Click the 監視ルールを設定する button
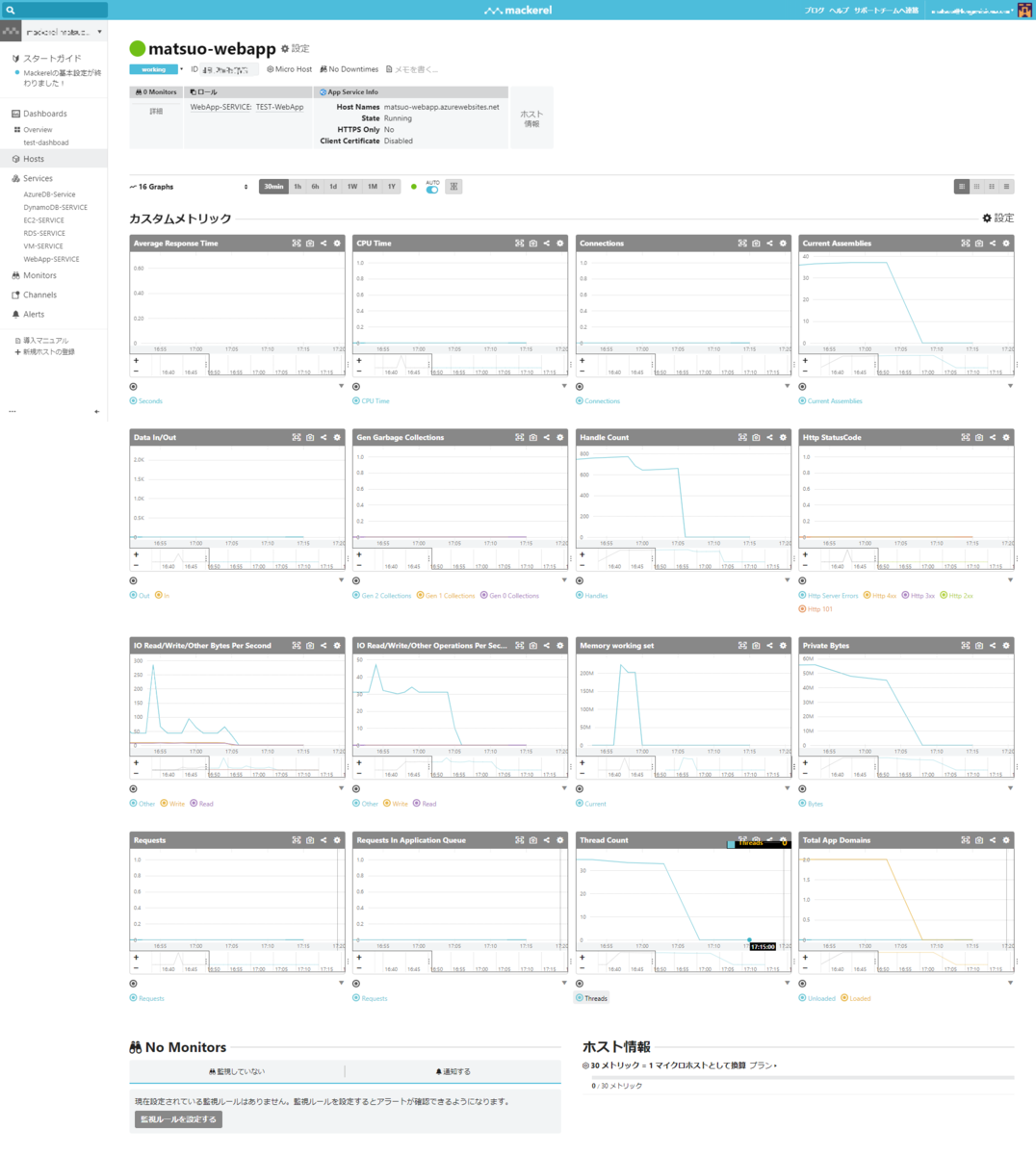 pyautogui.click(x=178, y=1119)
